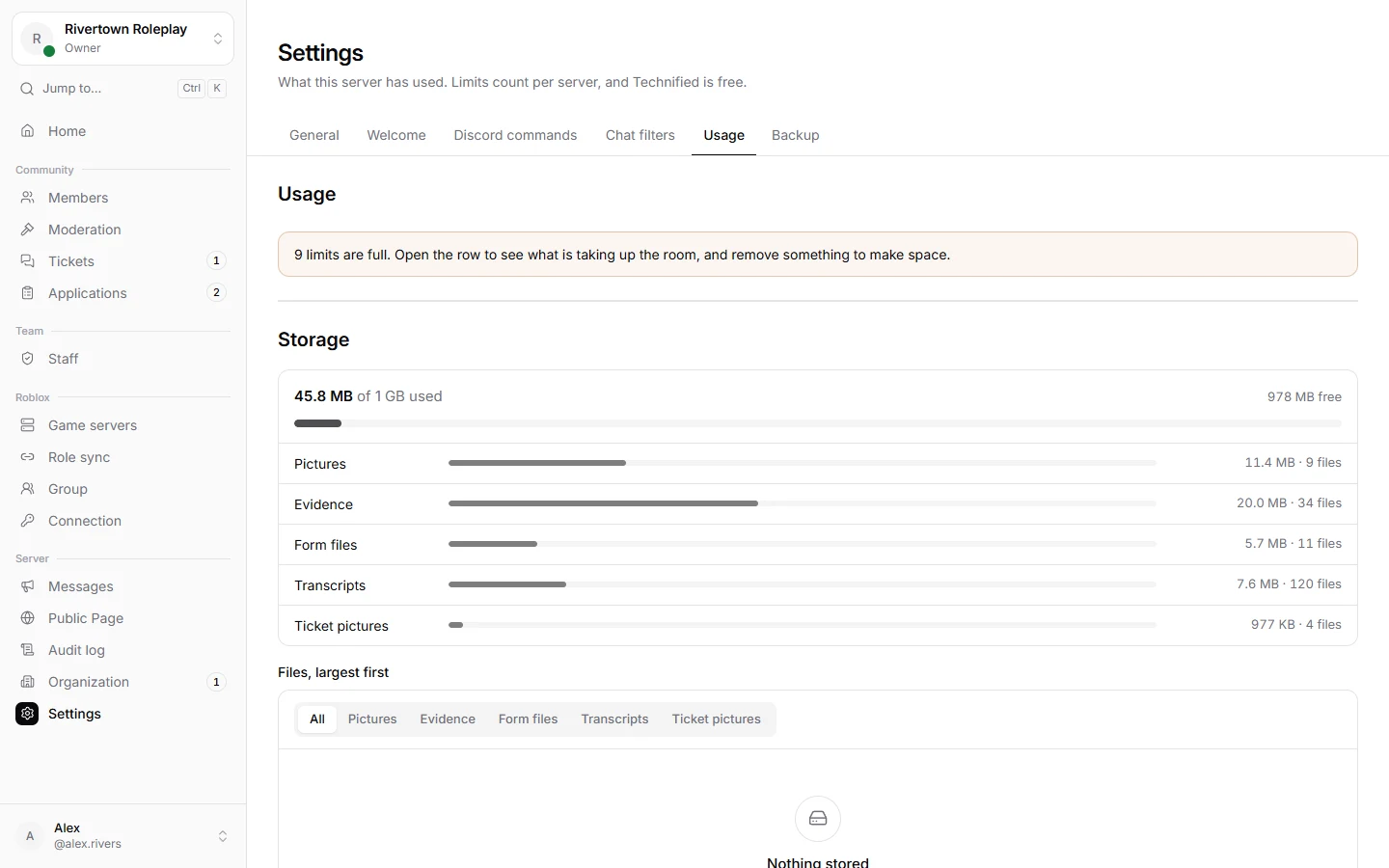Click the Public Page globe icon
The image size is (1389, 868).
(x=28, y=618)
